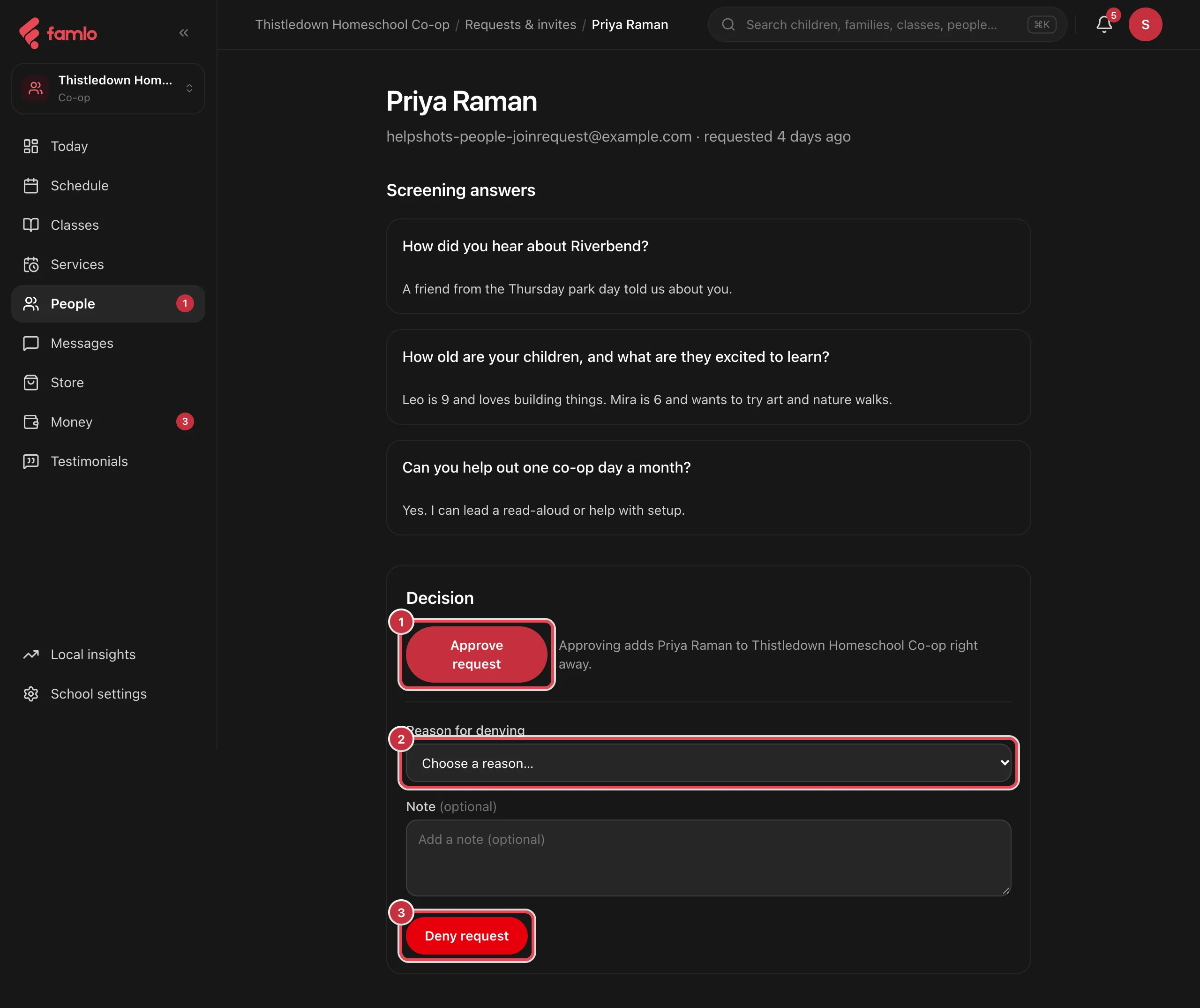Screen dimensions: 1200x1008
Task: Click the 'Screening answers' heading
Action: click(461, 190)
